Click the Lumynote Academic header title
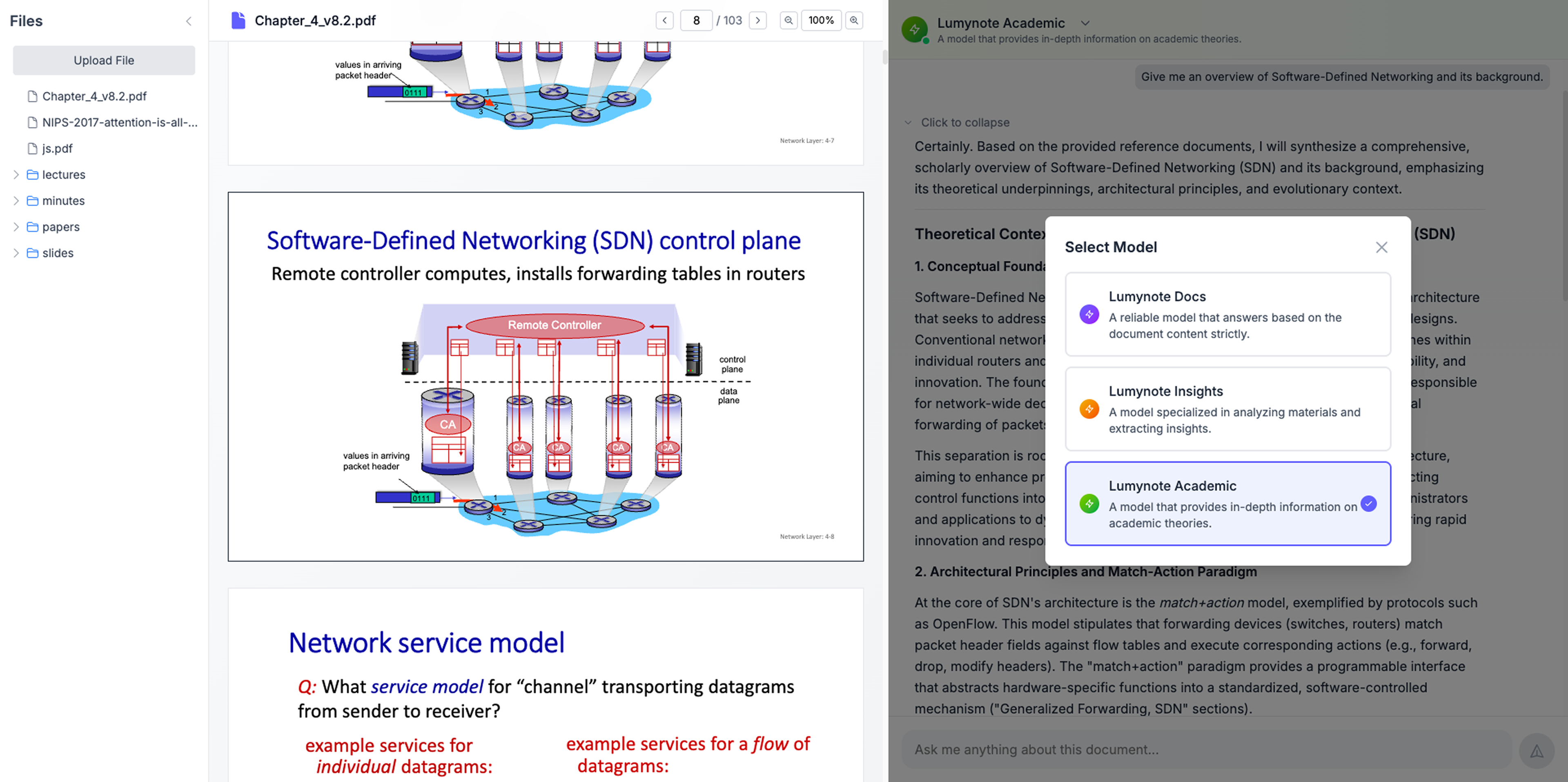The image size is (1568, 782). click(x=1001, y=23)
